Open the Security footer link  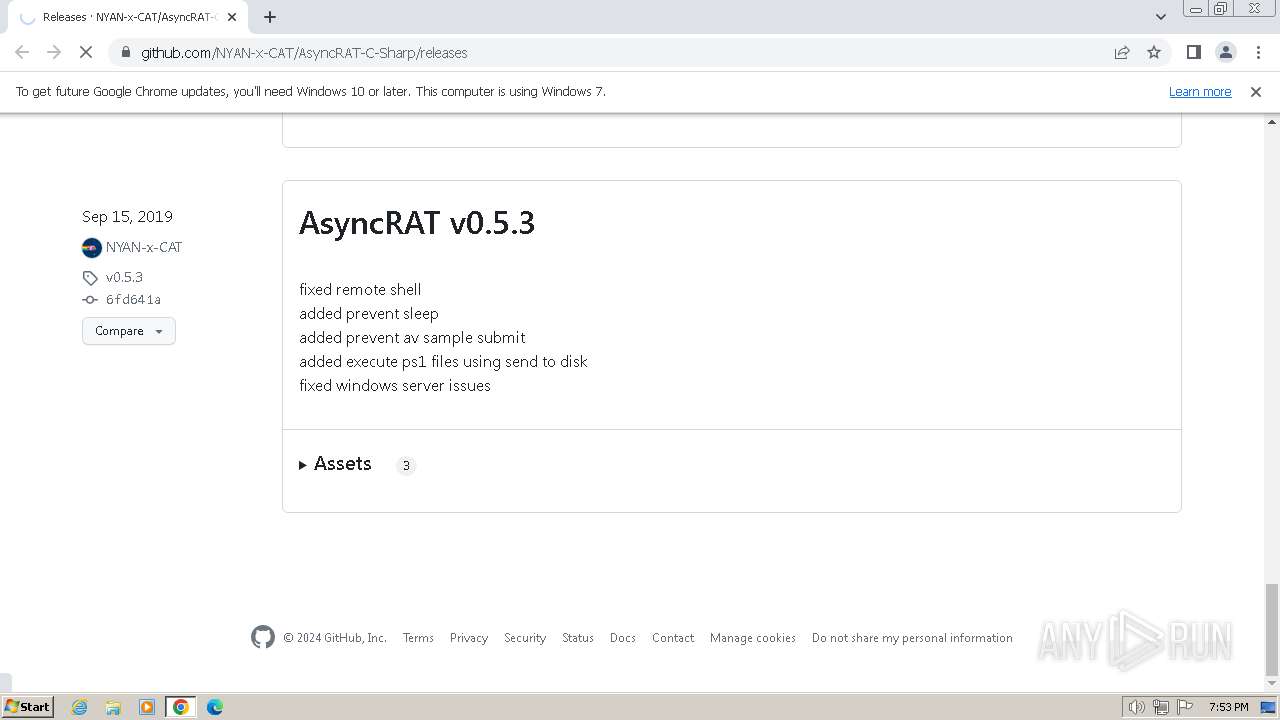525,638
